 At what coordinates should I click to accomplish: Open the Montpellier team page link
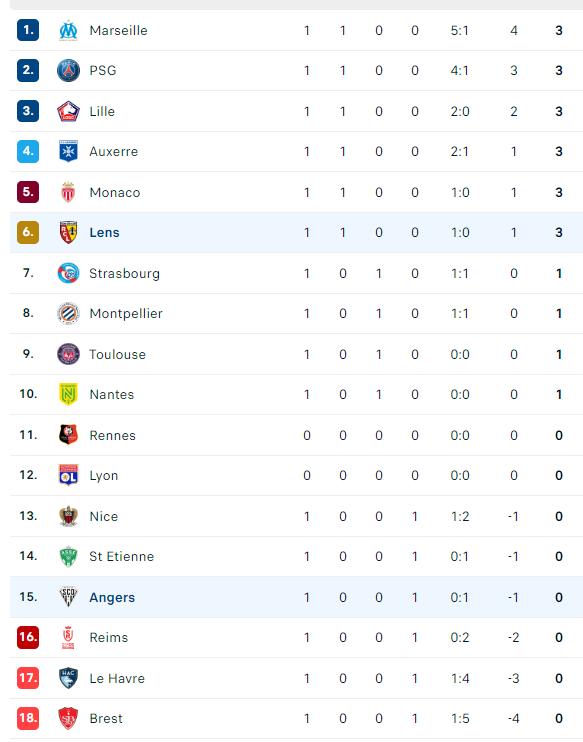[126, 314]
